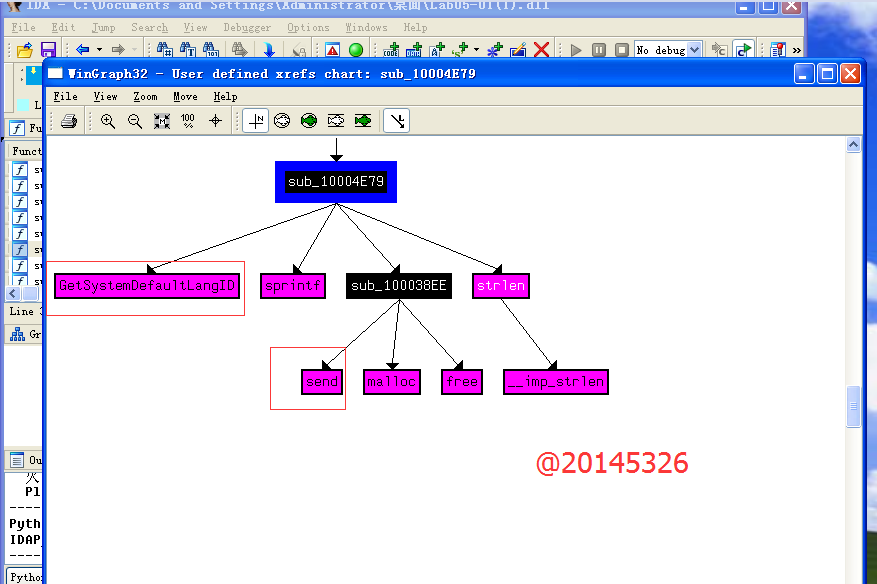The image size is (877, 584).
Task: Set zoom to 100% icon
Action: pos(188,121)
